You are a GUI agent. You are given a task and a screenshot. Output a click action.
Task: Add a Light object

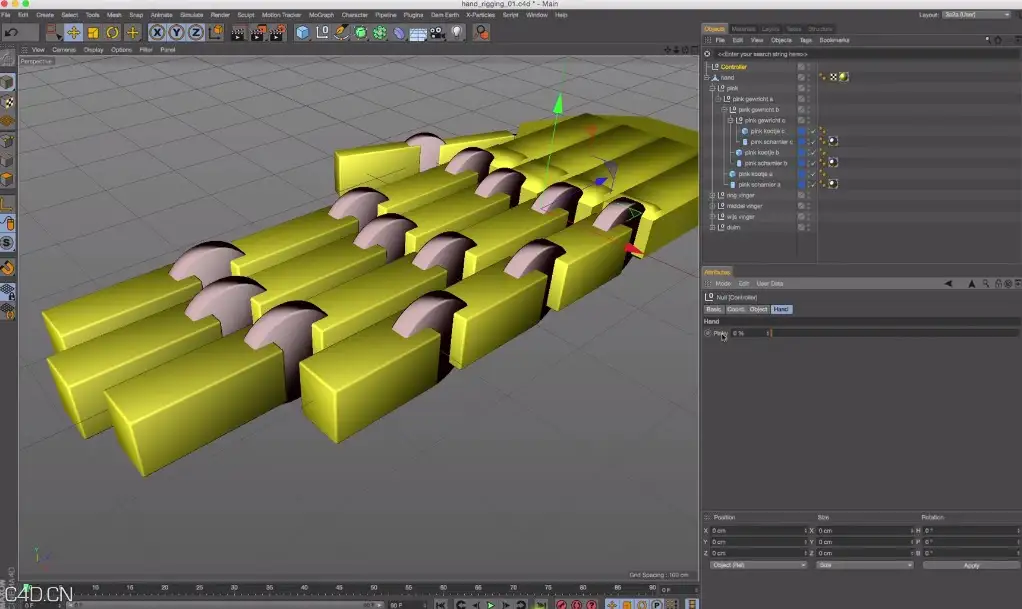457,32
